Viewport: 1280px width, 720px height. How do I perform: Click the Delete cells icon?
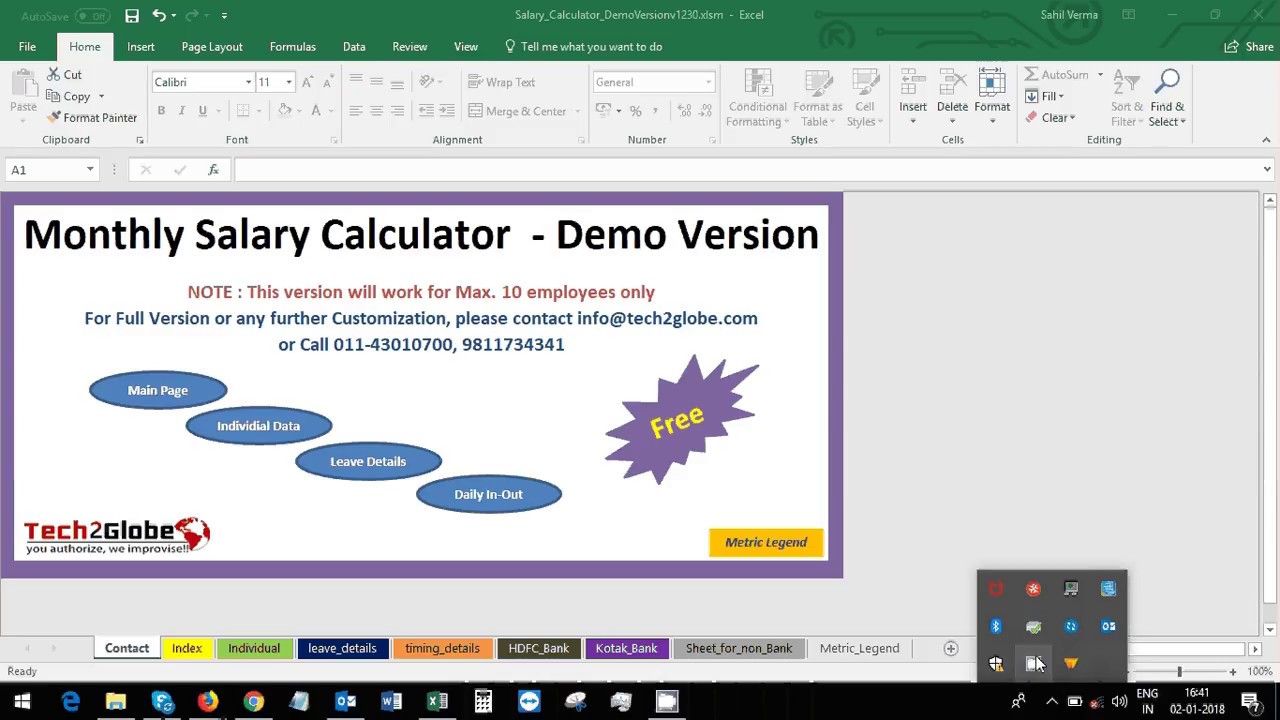(952, 84)
